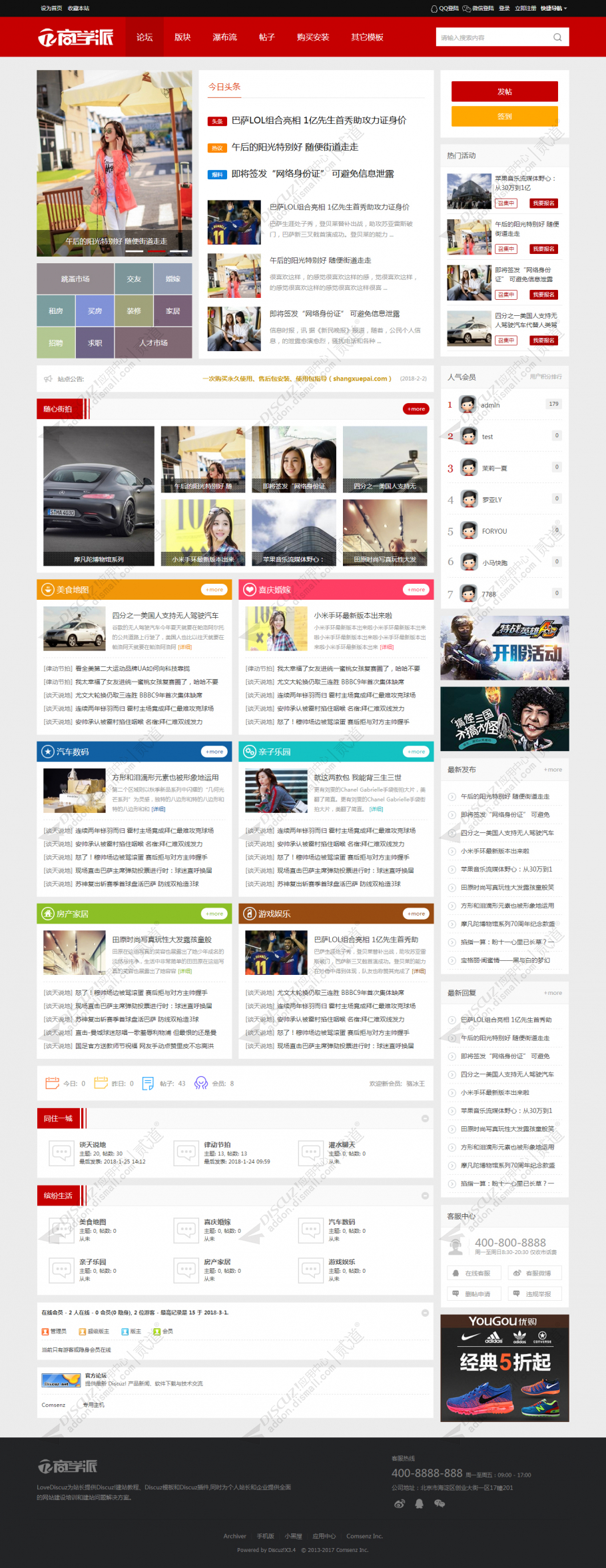Click the 帖子 document icon in stats
Viewport: 606px width, 1568px height.
pyautogui.click(x=148, y=1084)
